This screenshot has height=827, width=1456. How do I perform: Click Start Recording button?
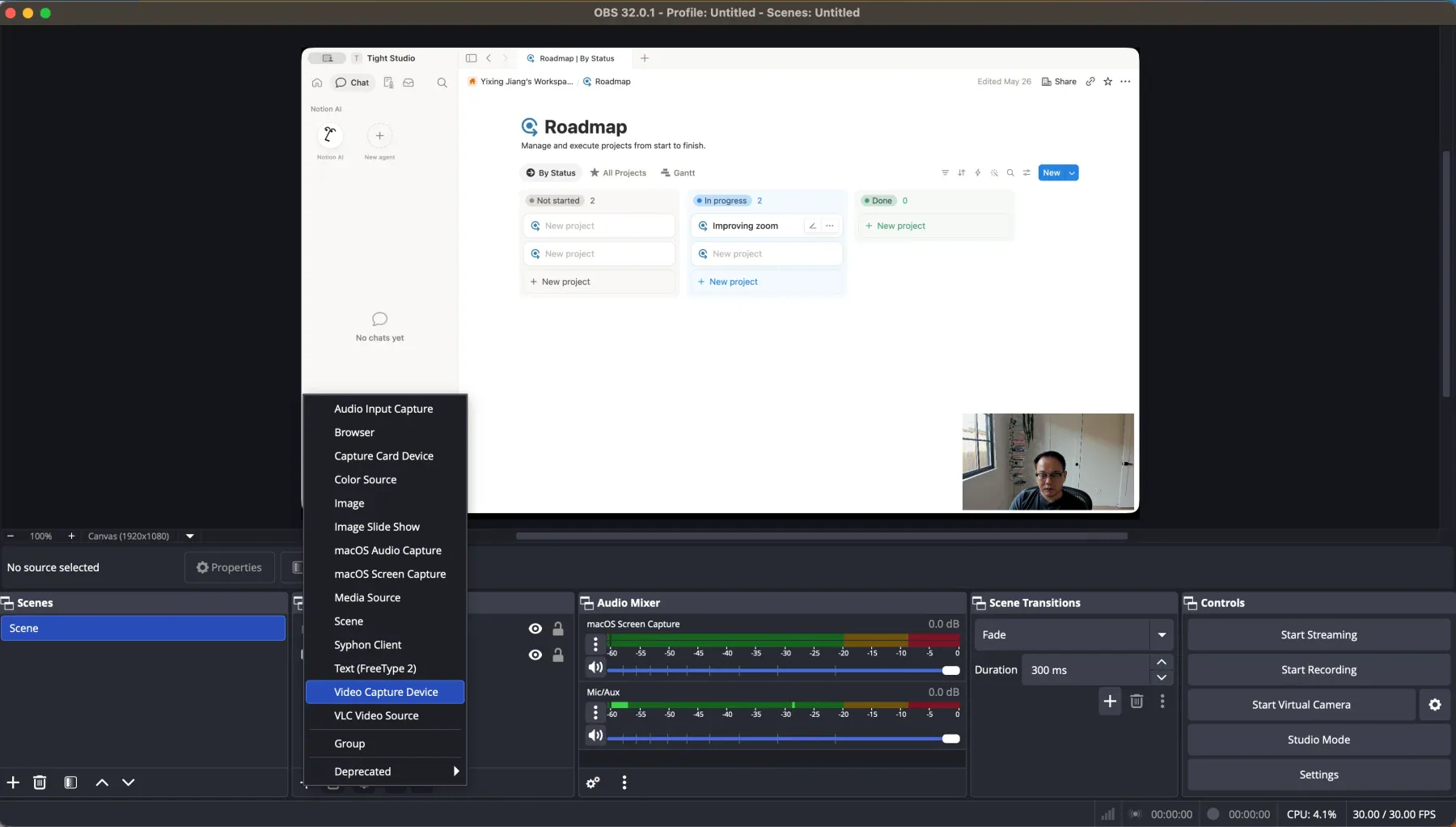click(x=1318, y=670)
